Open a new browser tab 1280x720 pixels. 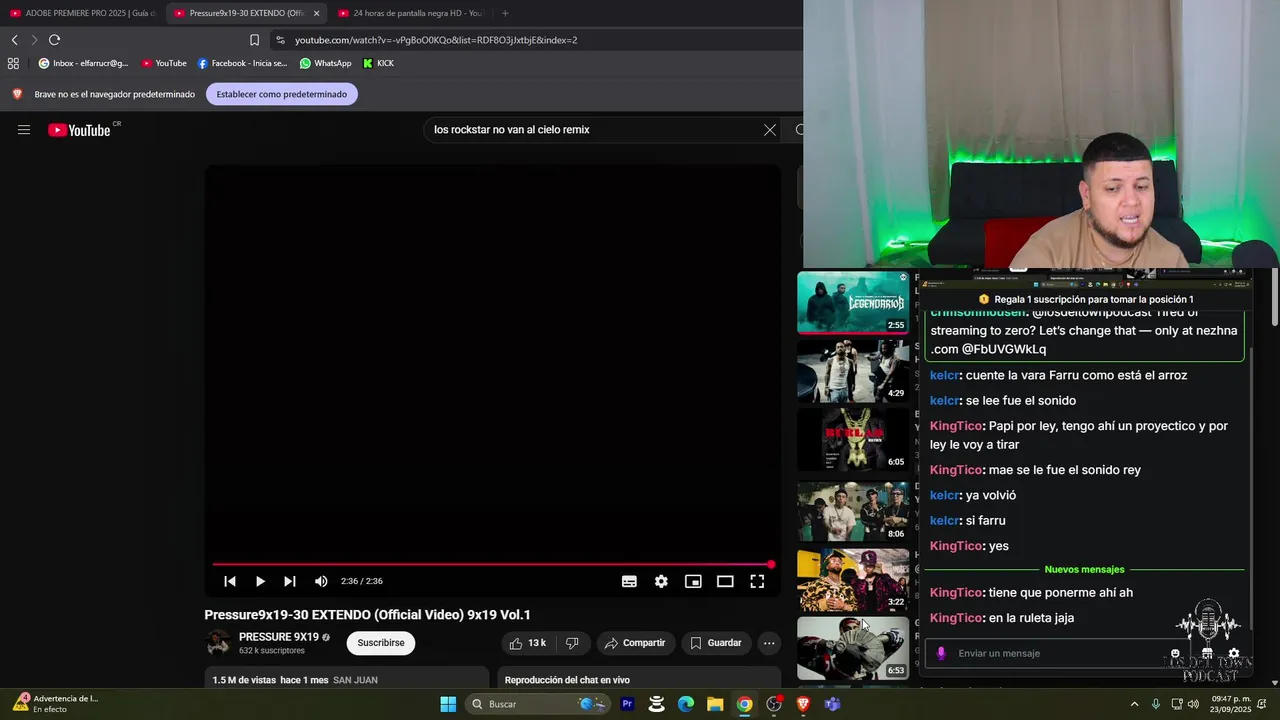pyautogui.click(x=505, y=13)
